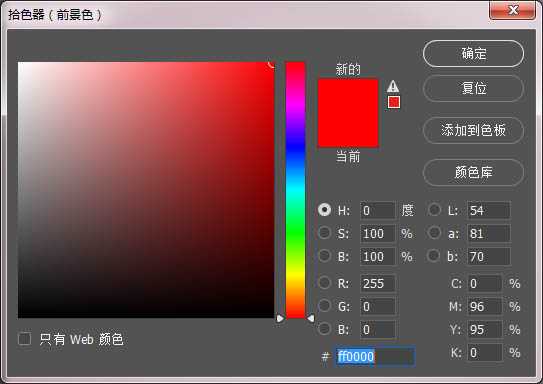Click inside the large saturation-brightness color field
The width and height of the screenshot is (543, 384).
coord(146,190)
